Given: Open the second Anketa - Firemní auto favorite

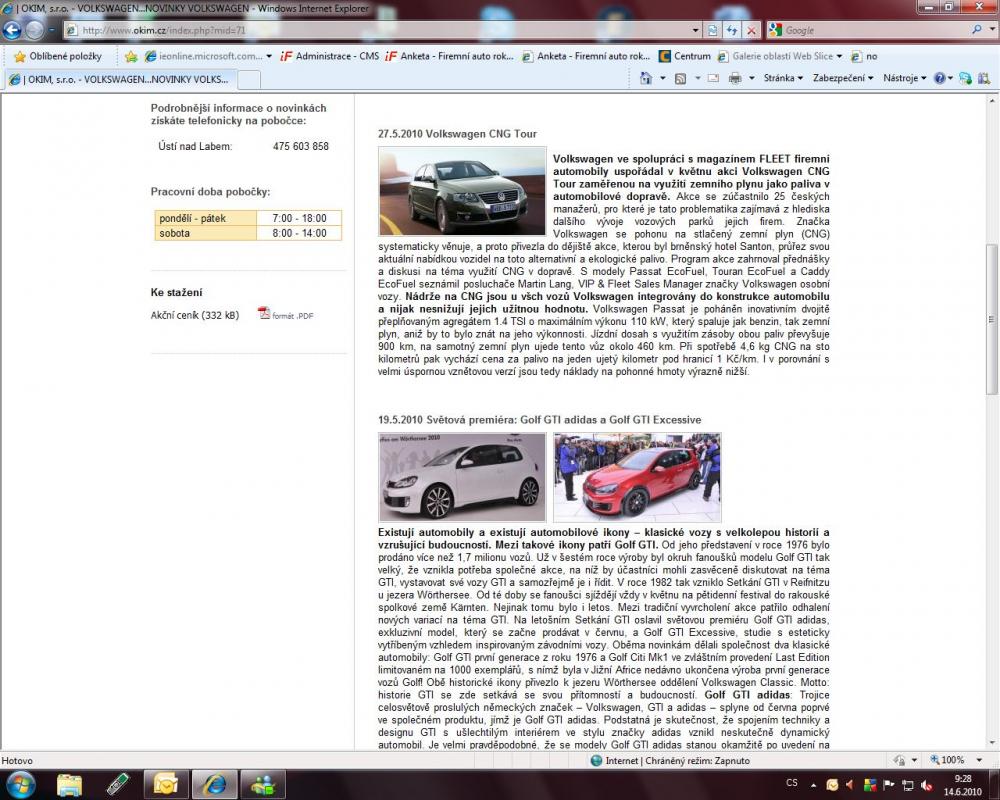Looking at the screenshot, I should [x=585, y=56].
